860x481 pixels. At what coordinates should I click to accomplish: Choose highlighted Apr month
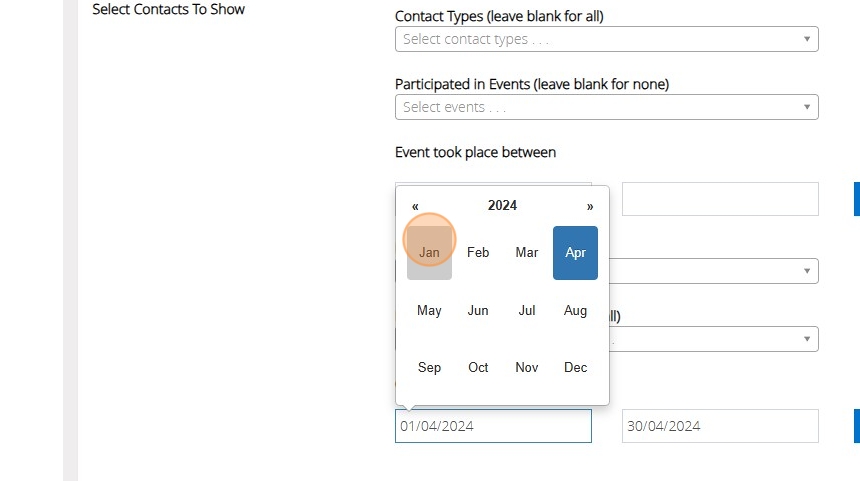(x=575, y=253)
